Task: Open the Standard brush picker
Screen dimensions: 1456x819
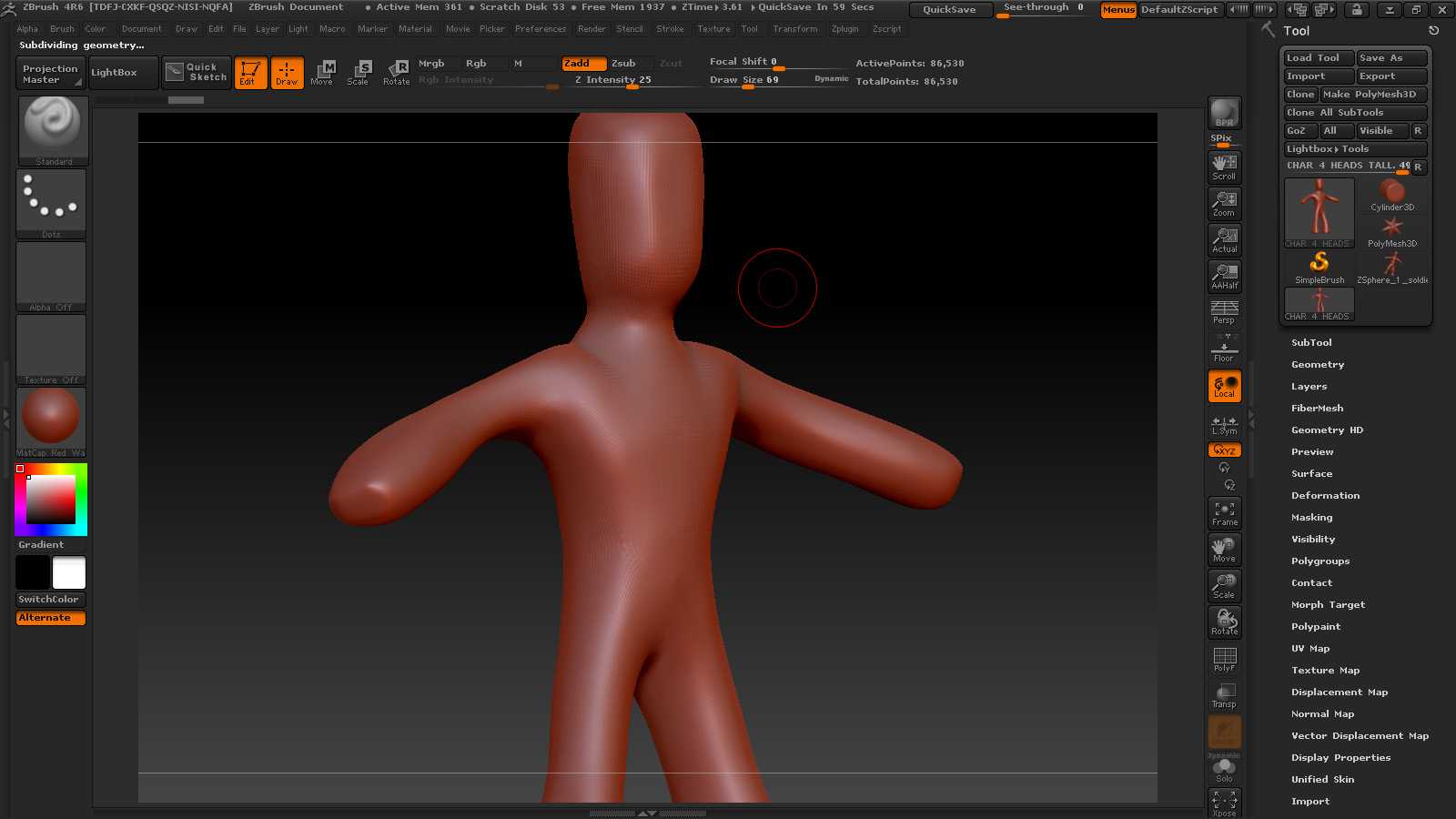Action: tap(52, 130)
